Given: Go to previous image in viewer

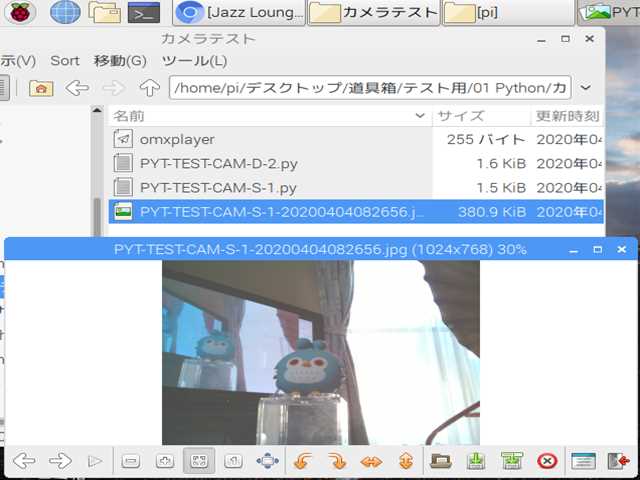Looking at the screenshot, I should coord(23,461).
